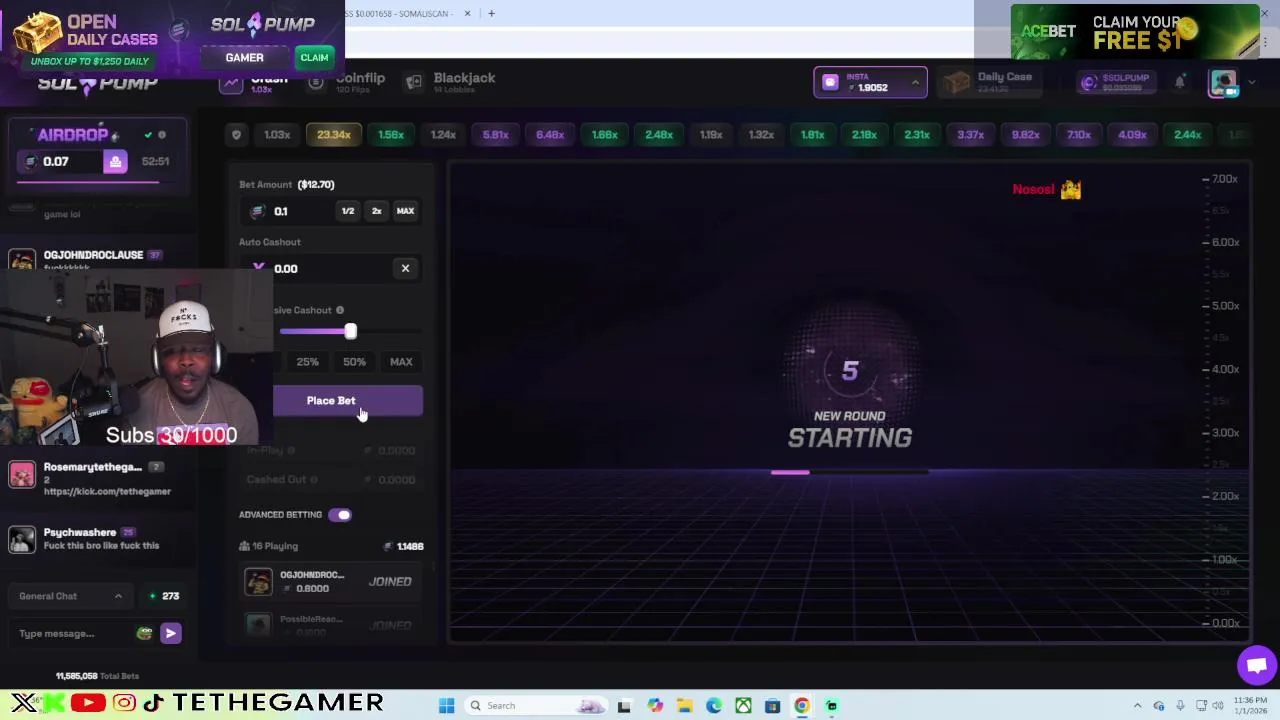Set progressive cashout to MAX

[x=401, y=362]
